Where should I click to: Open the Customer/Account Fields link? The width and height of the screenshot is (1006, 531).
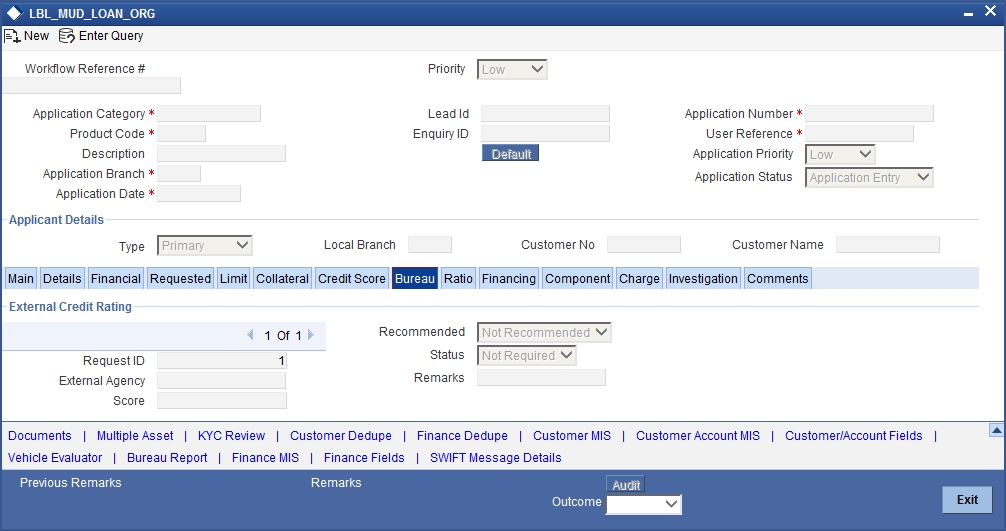(853, 435)
